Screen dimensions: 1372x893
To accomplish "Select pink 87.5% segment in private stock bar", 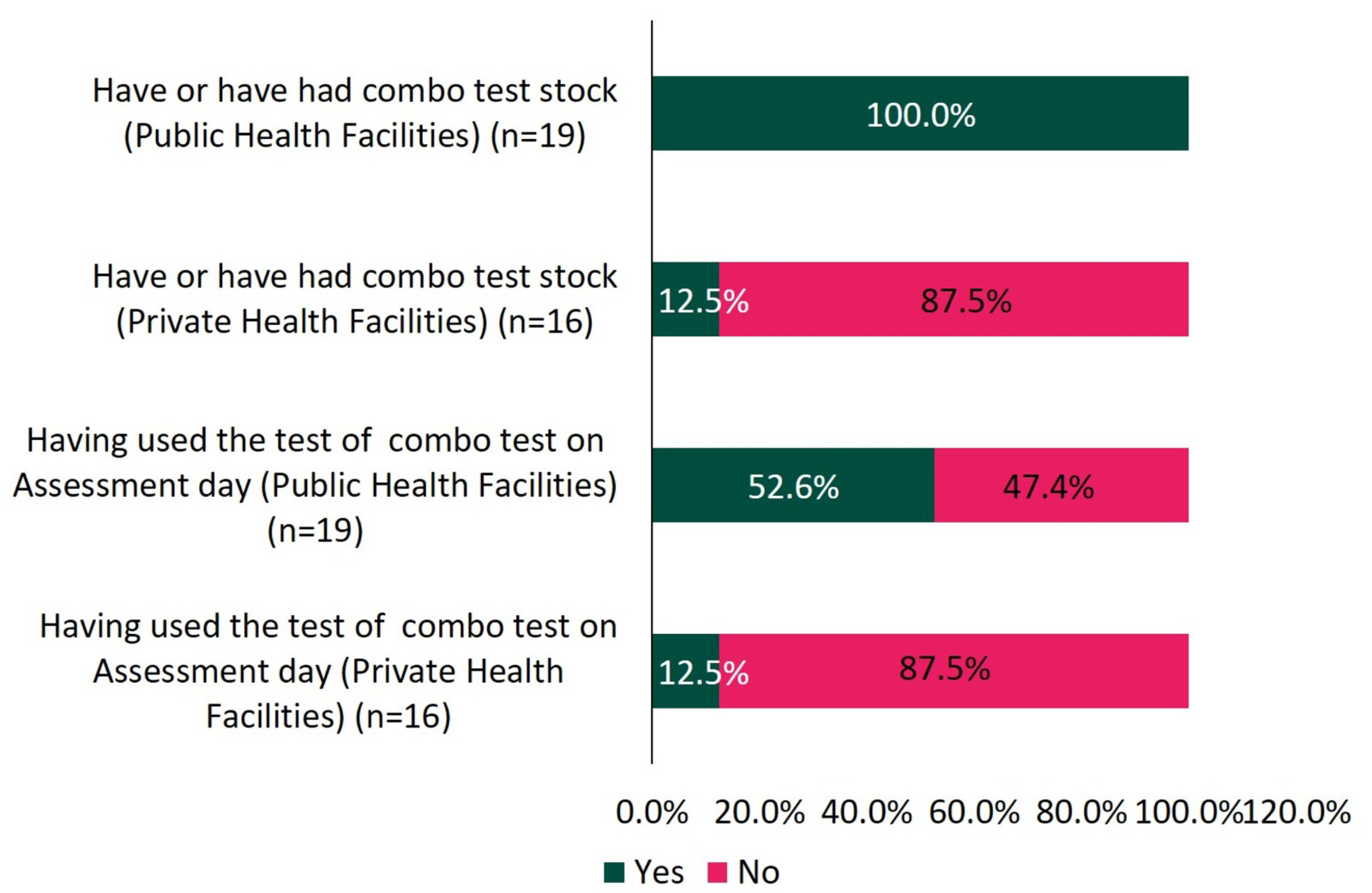I will (954, 299).
